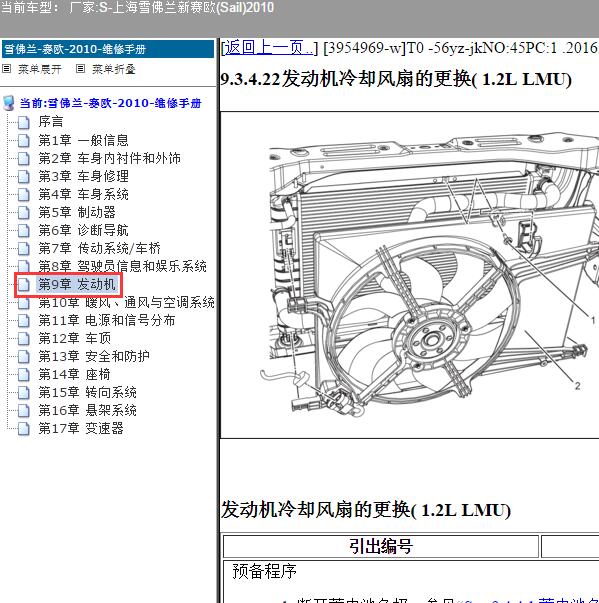This screenshot has height=603, width=599.
Task: Click the 引出编号 table header cell
Action: point(381,546)
